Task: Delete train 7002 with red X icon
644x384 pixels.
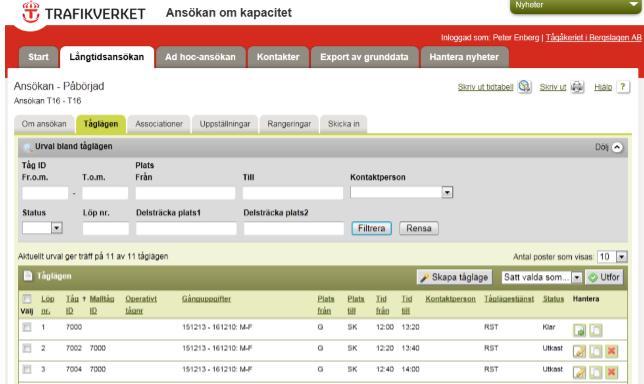Action: click(x=612, y=351)
